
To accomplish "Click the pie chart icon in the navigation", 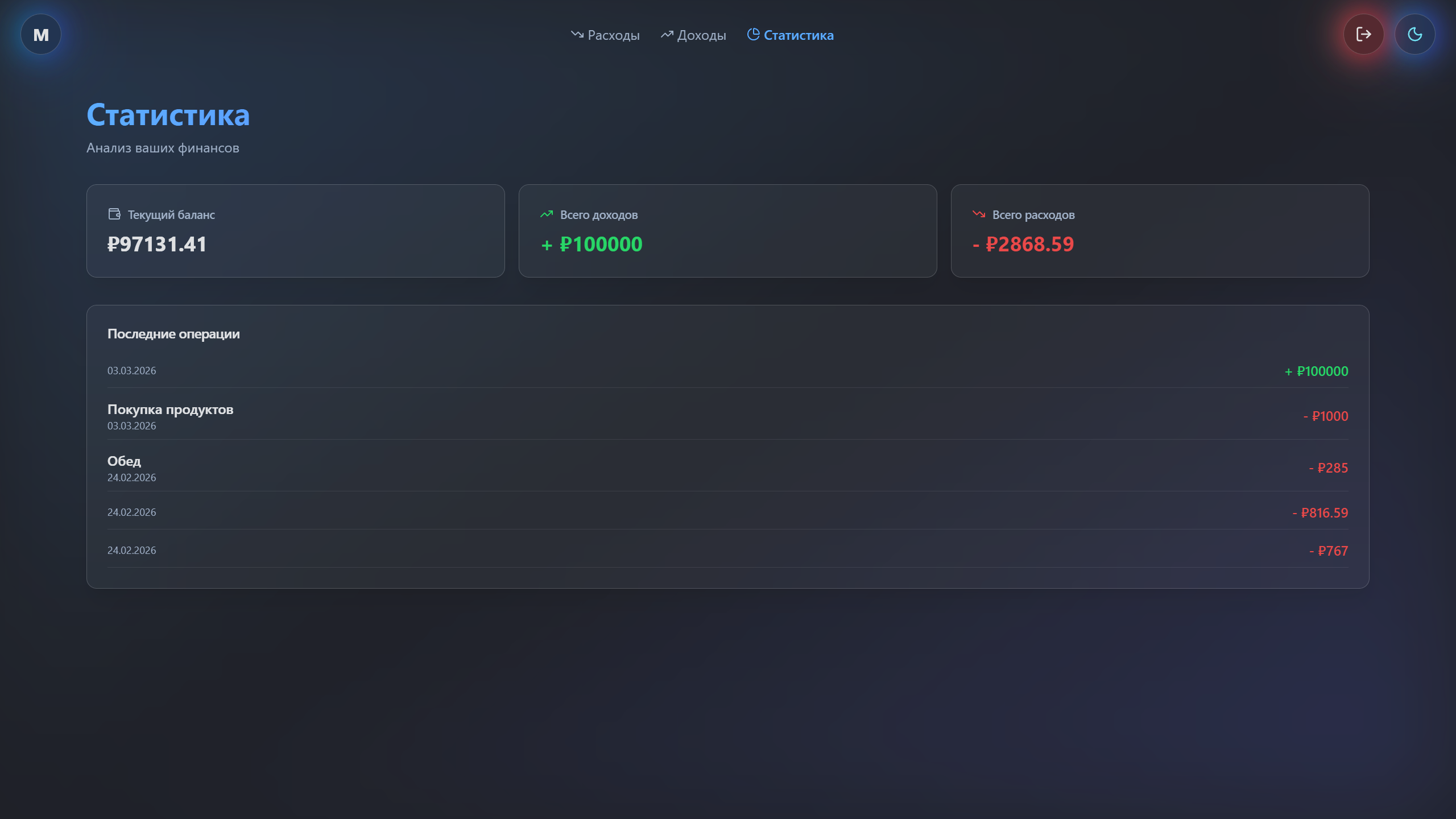I will pyautogui.click(x=753, y=35).
